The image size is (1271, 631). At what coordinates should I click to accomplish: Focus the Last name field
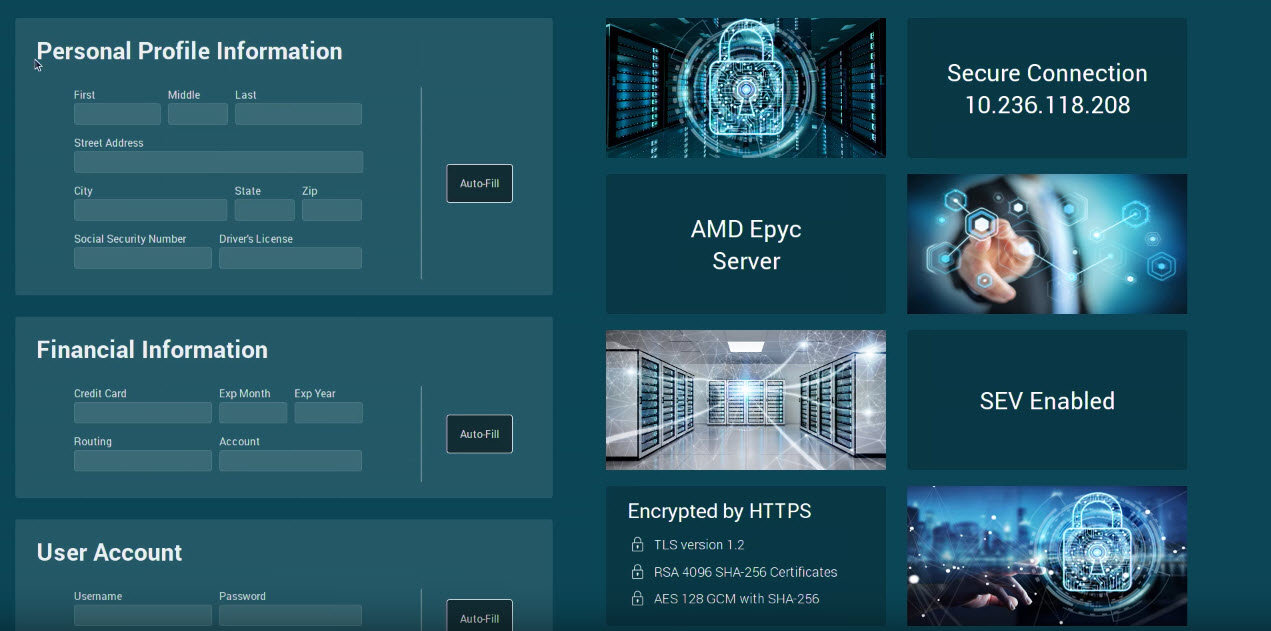(x=298, y=114)
